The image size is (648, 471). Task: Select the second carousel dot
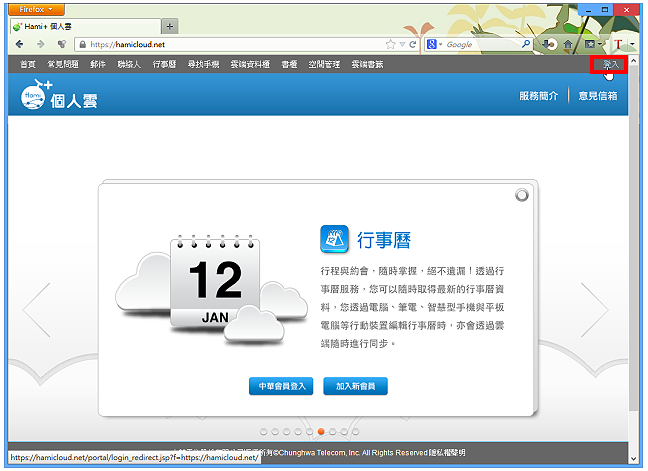pyautogui.click(x=275, y=432)
